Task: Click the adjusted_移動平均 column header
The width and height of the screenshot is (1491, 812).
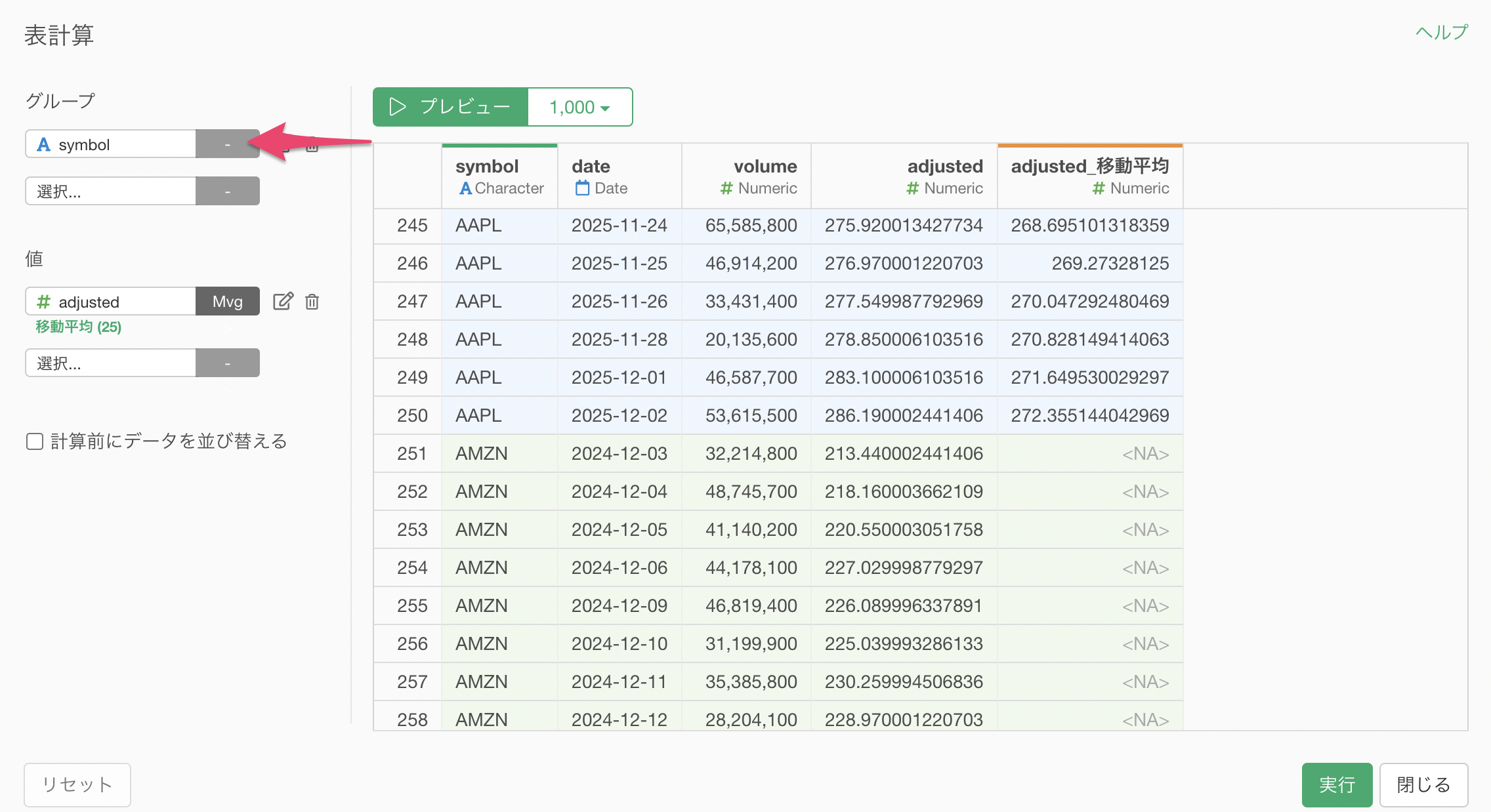Action: coord(1089,167)
